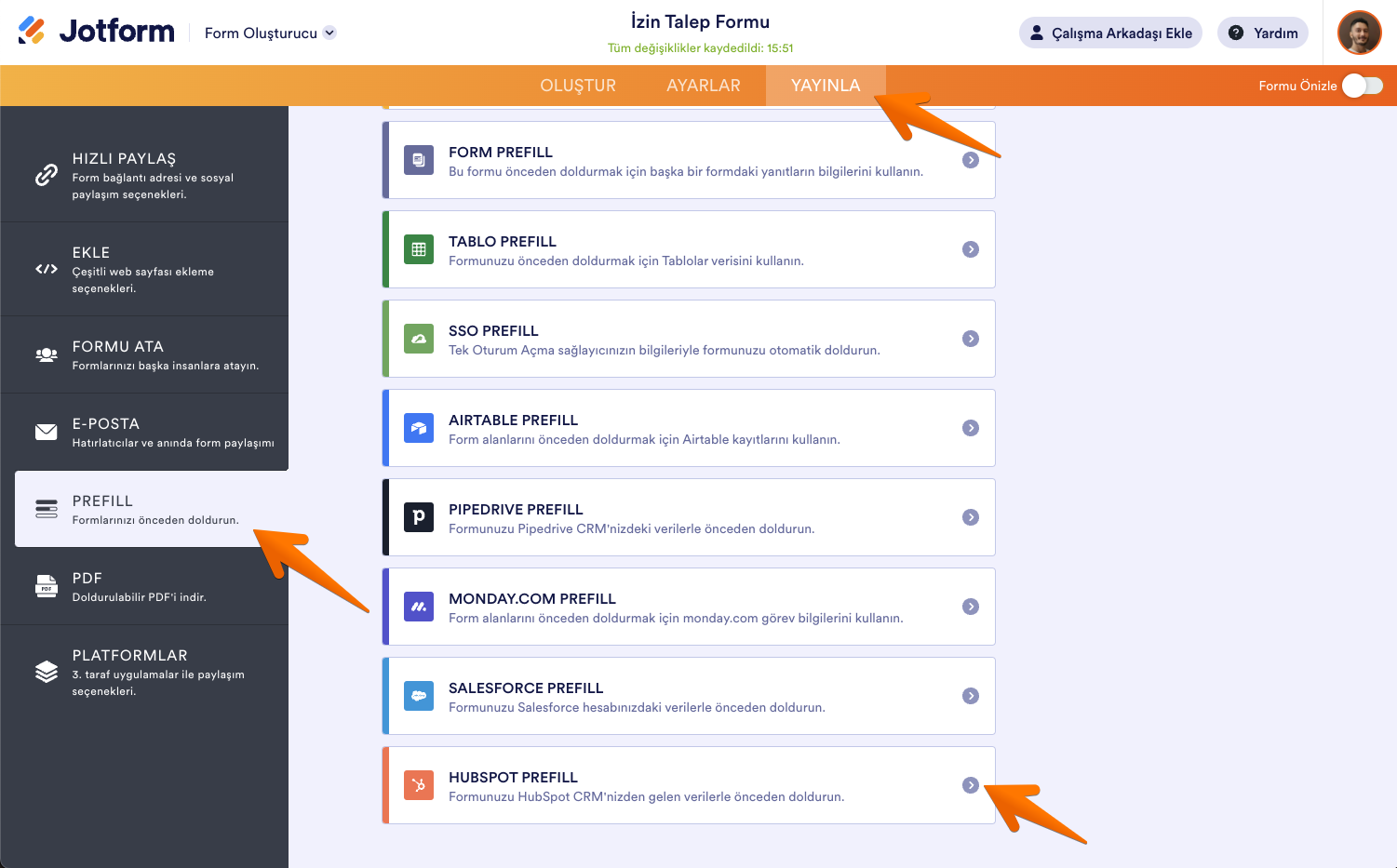Screen dimensions: 1397x868
Task: Select the SALESFORCE PREFILL card title
Action: click(526, 688)
